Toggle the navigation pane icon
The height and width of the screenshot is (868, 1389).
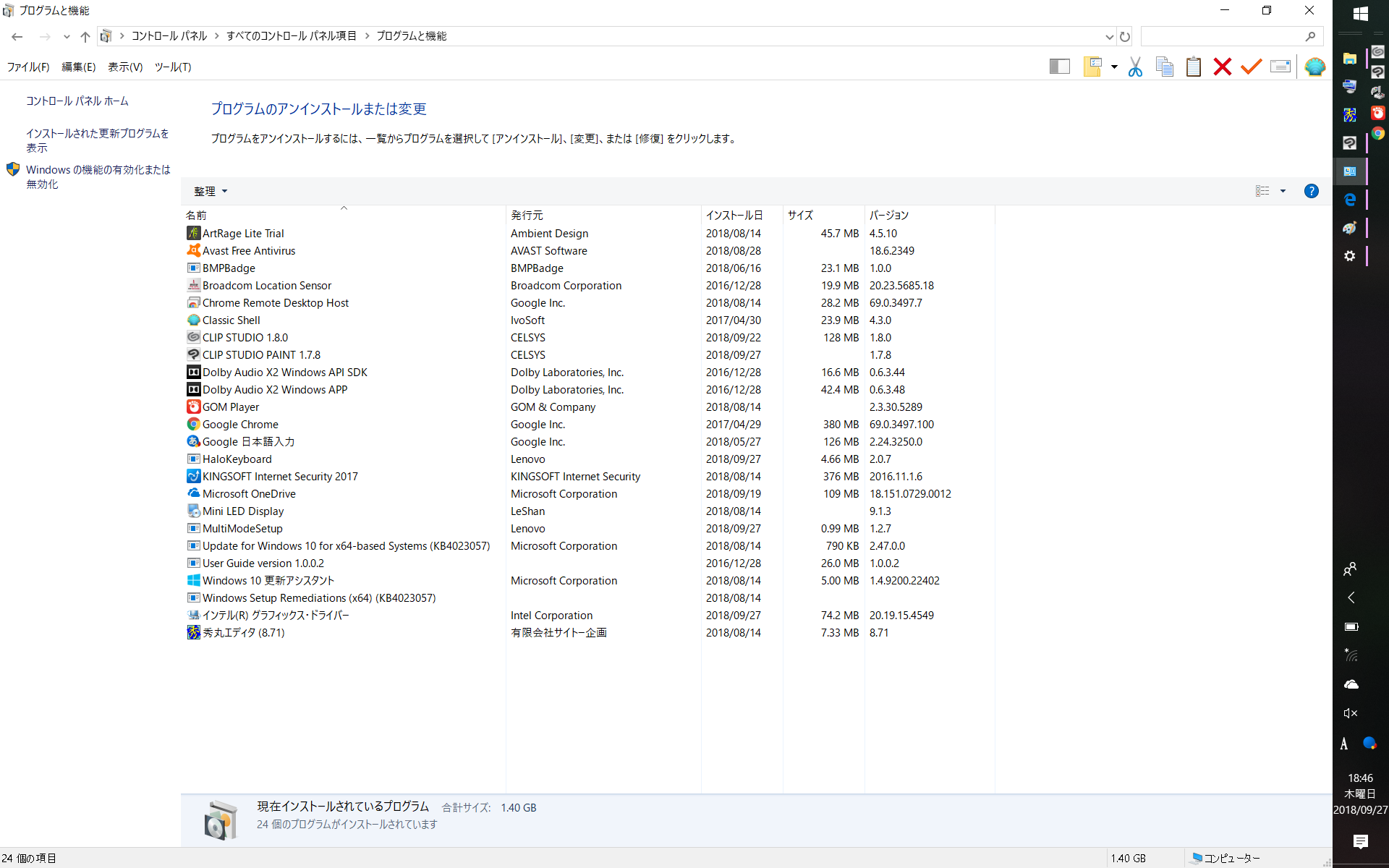[1059, 67]
